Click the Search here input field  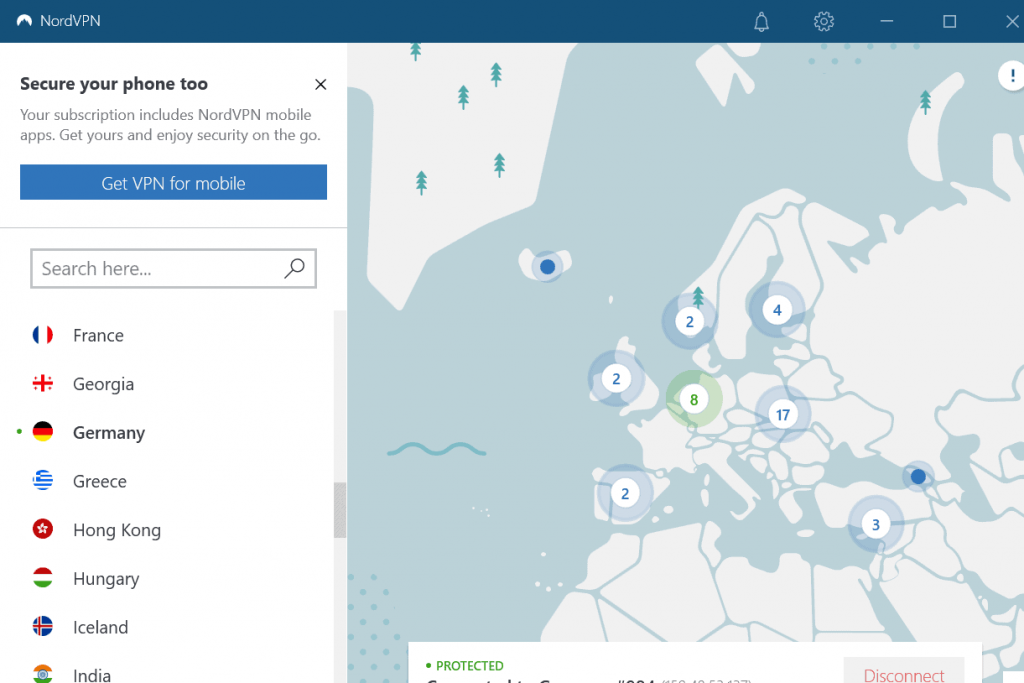pos(150,268)
